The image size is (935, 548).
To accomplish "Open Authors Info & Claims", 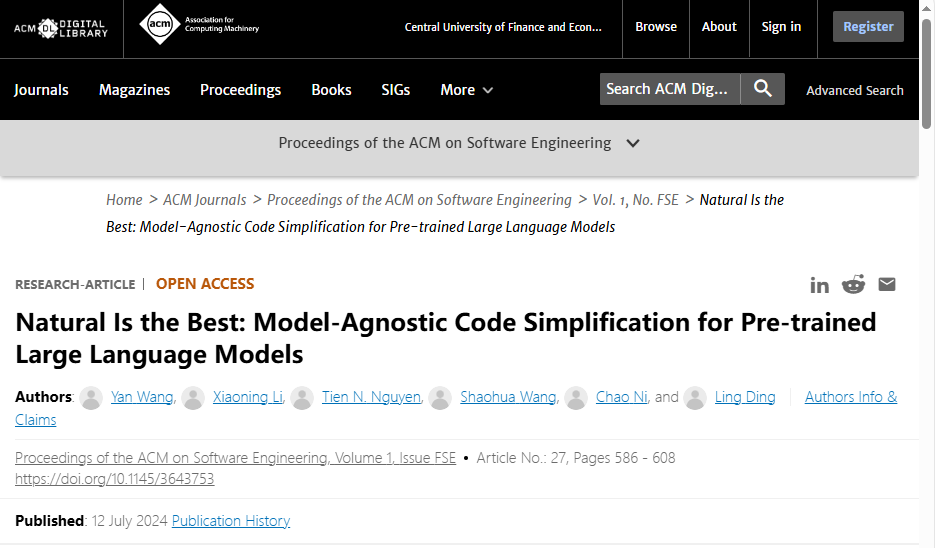I will (x=851, y=397).
